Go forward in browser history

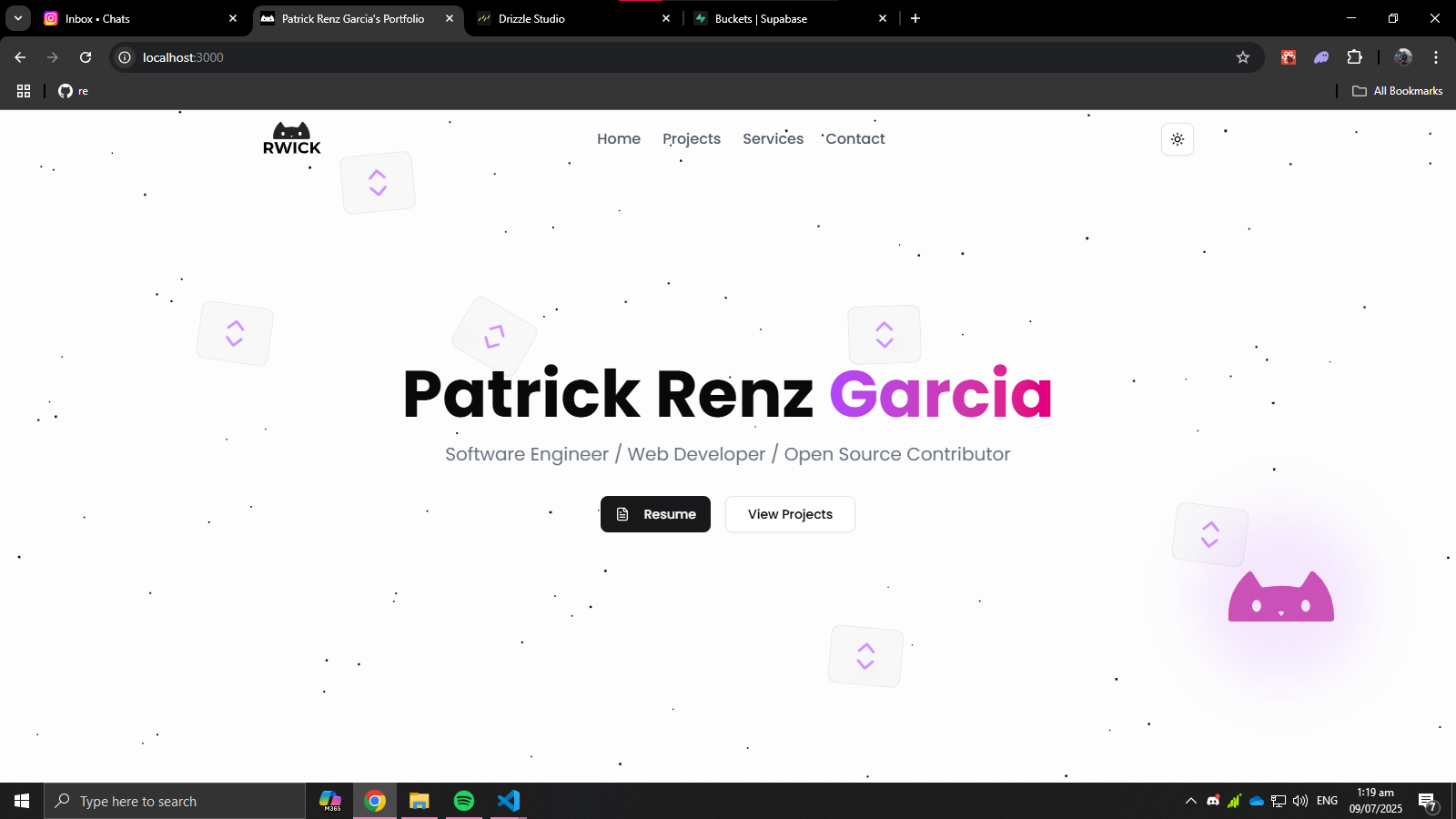coord(53,57)
